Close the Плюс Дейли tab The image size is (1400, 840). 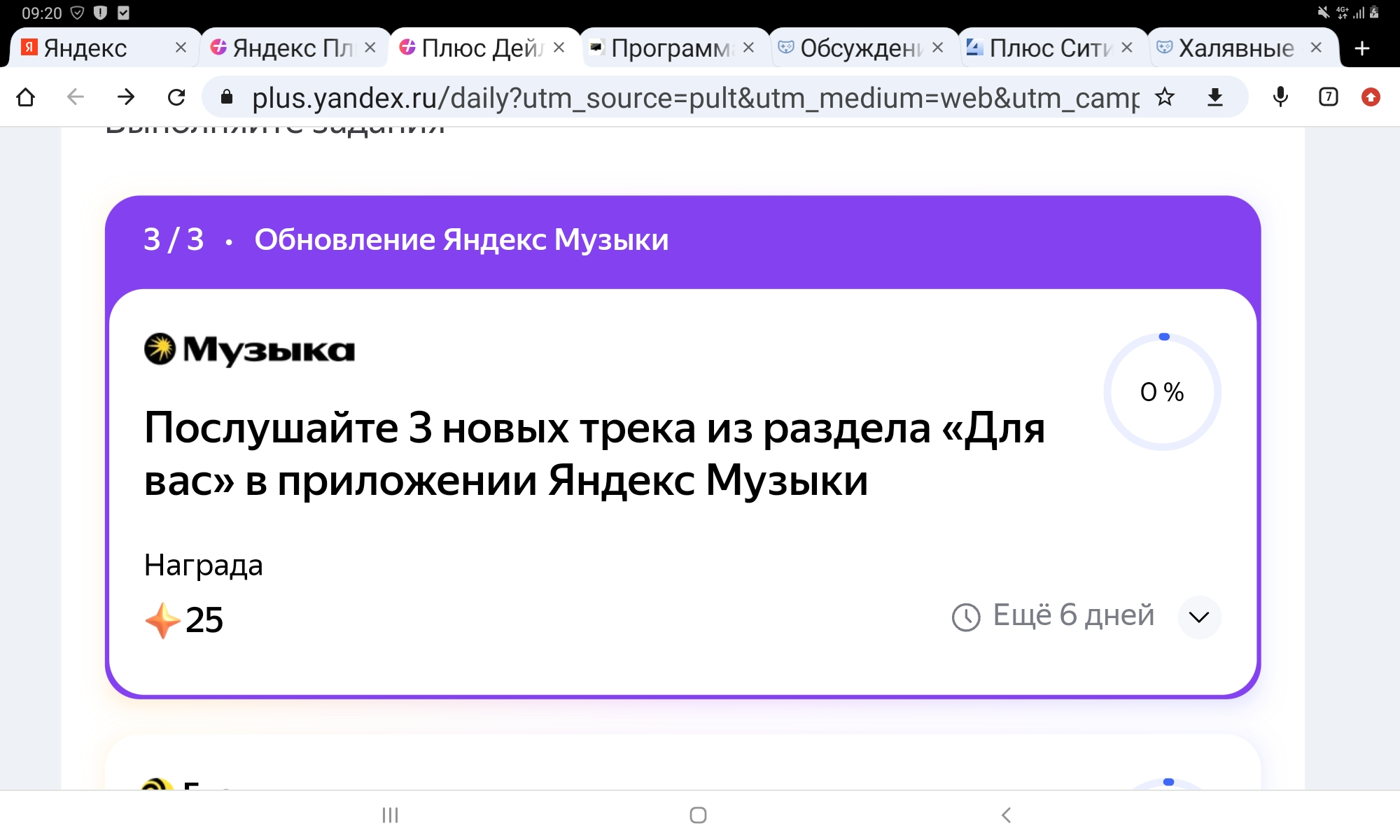(x=559, y=48)
